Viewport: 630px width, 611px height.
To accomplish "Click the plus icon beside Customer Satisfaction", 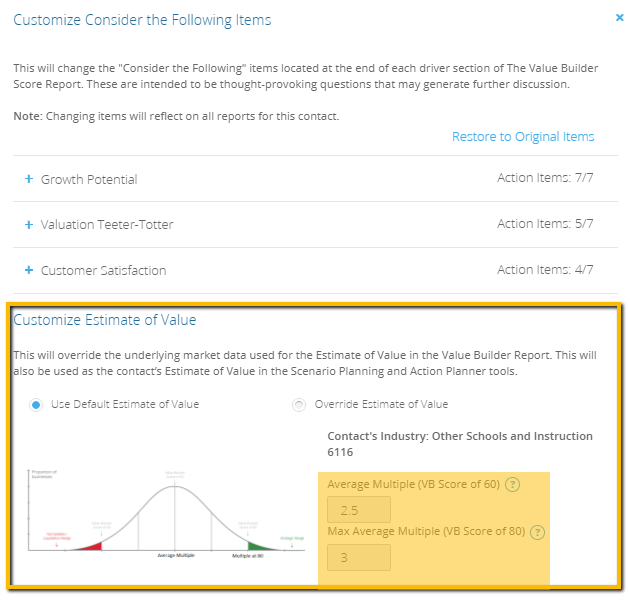I will pyautogui.click(x=29, y=270).
